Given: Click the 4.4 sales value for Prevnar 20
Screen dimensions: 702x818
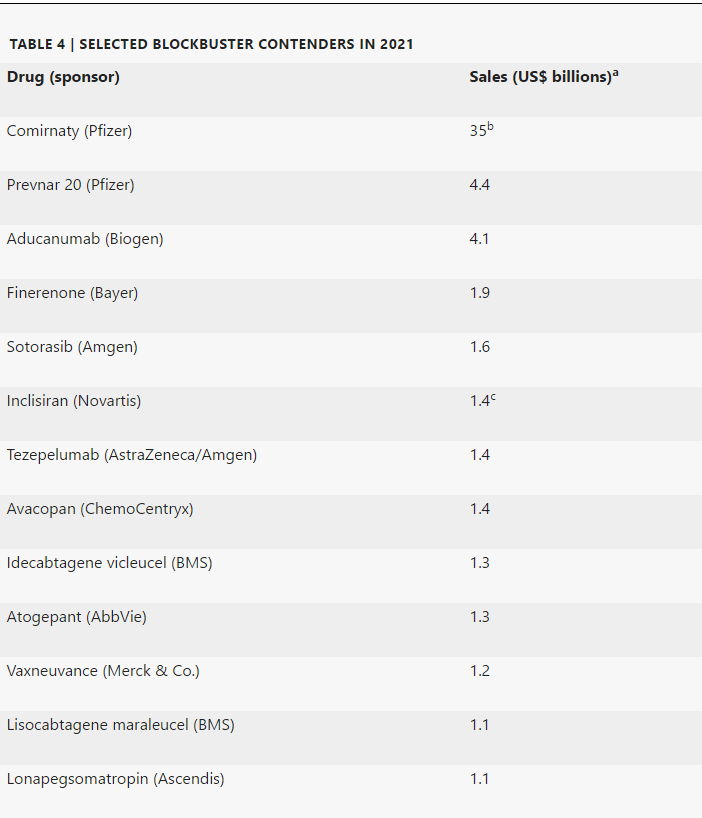Looking at the screenshot, I should [x=480, y=185].
